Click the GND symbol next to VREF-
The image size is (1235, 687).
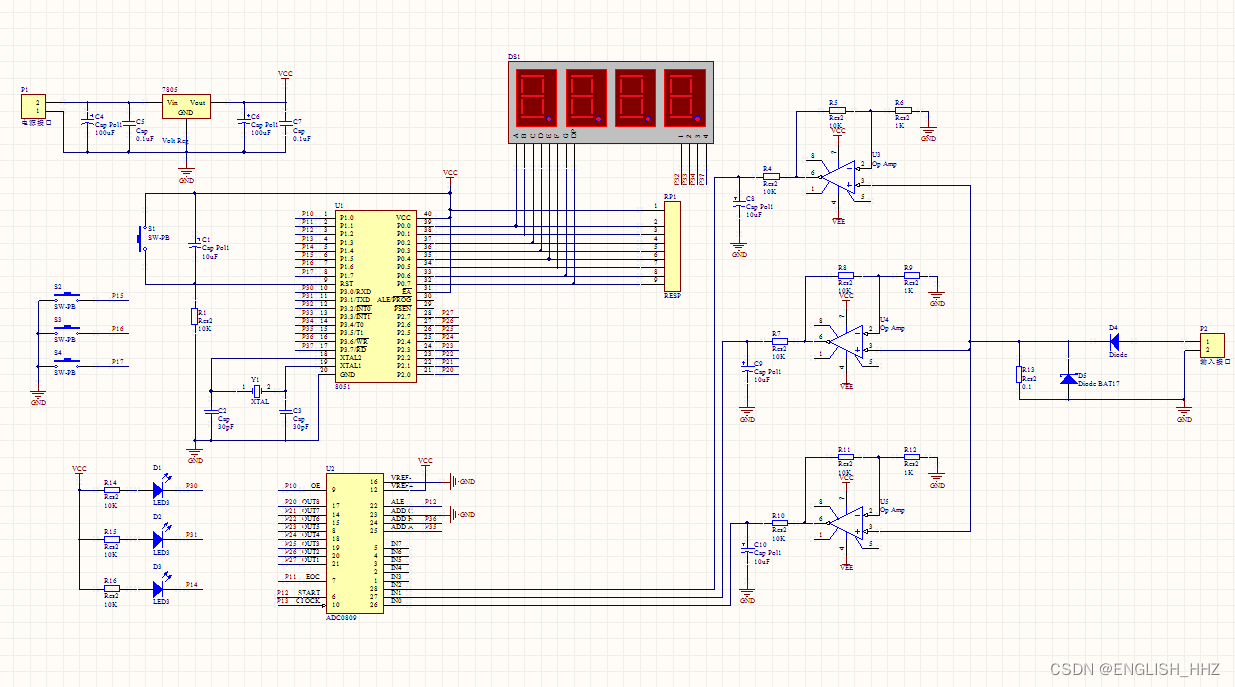pos(461,481)
